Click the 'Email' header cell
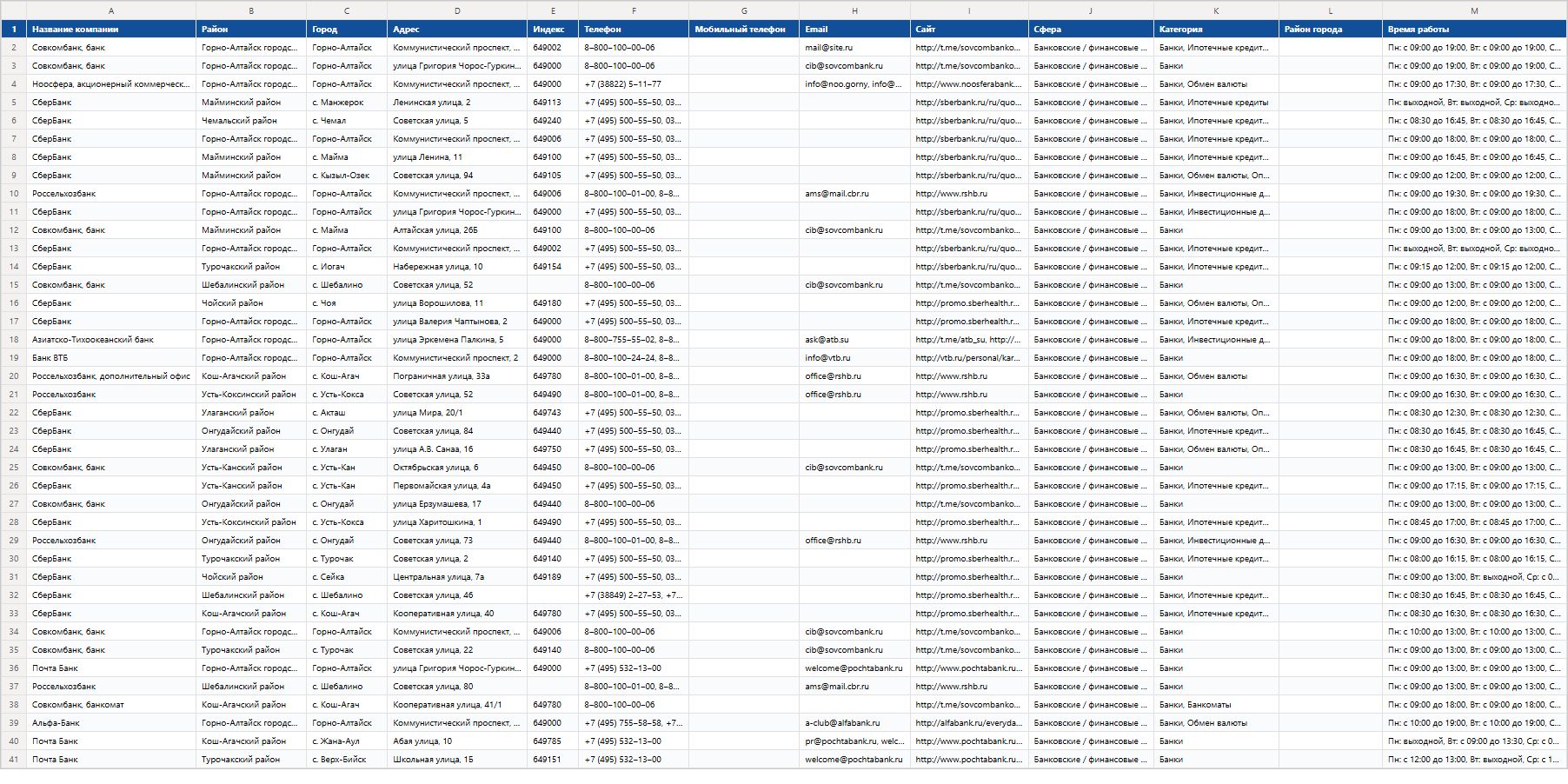This screenshot has width=1568, height=784. click(x=854, y=29)
